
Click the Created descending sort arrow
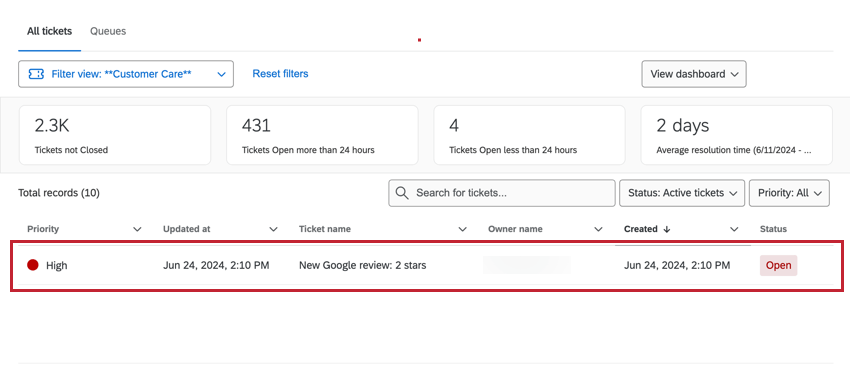coord(667,229)
